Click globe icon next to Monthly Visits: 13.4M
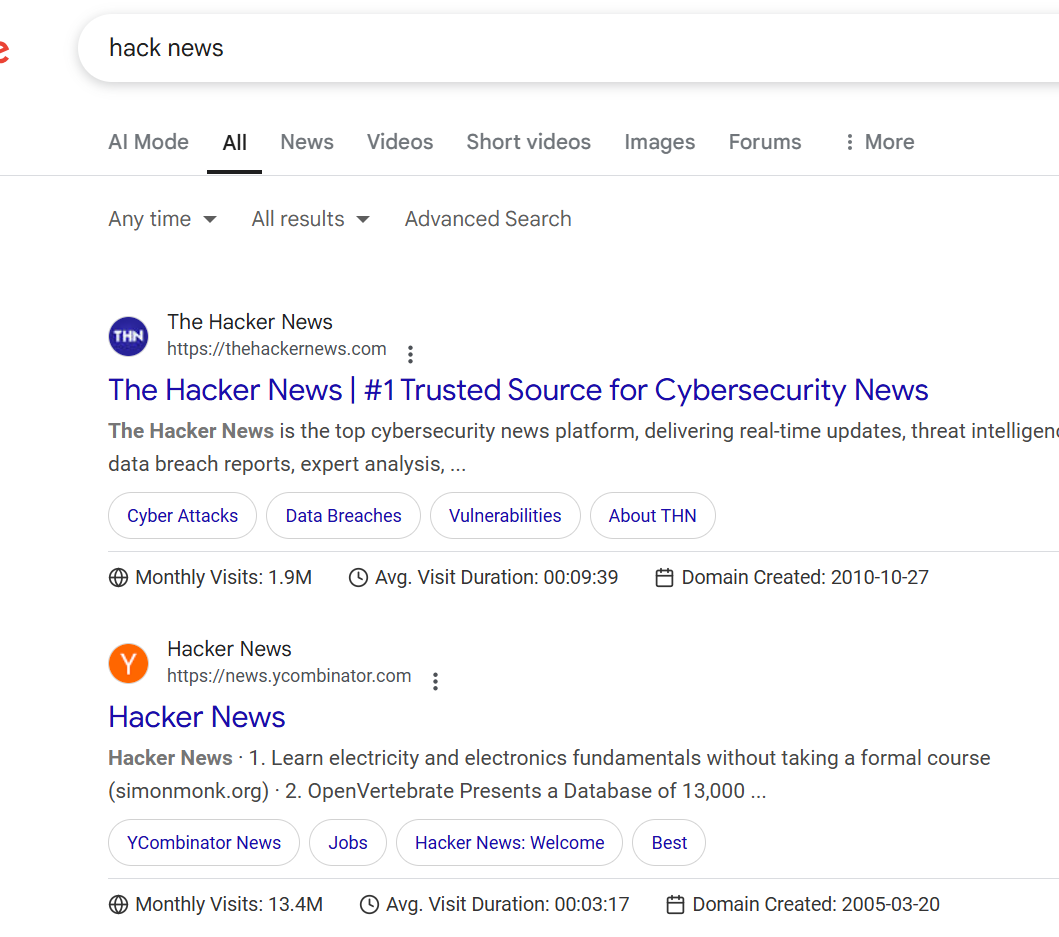 [118, 905]
